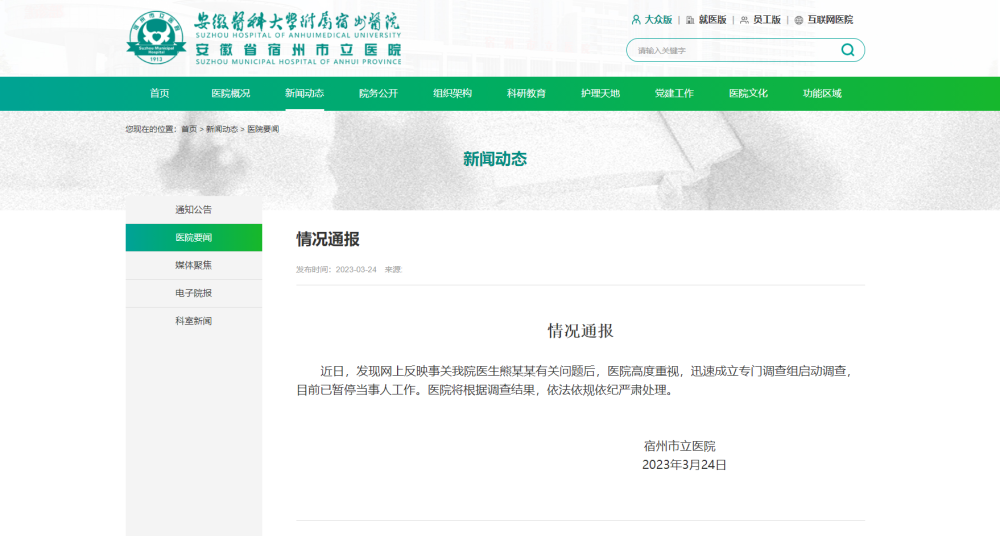Click the 来源 label text

tap(393, 269)
